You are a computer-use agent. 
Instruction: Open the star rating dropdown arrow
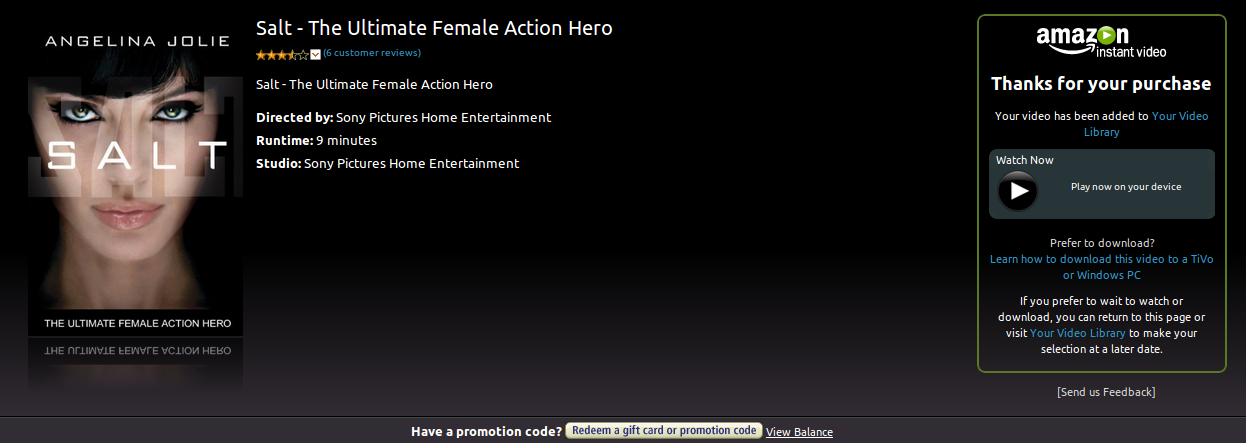pos(316,54)
